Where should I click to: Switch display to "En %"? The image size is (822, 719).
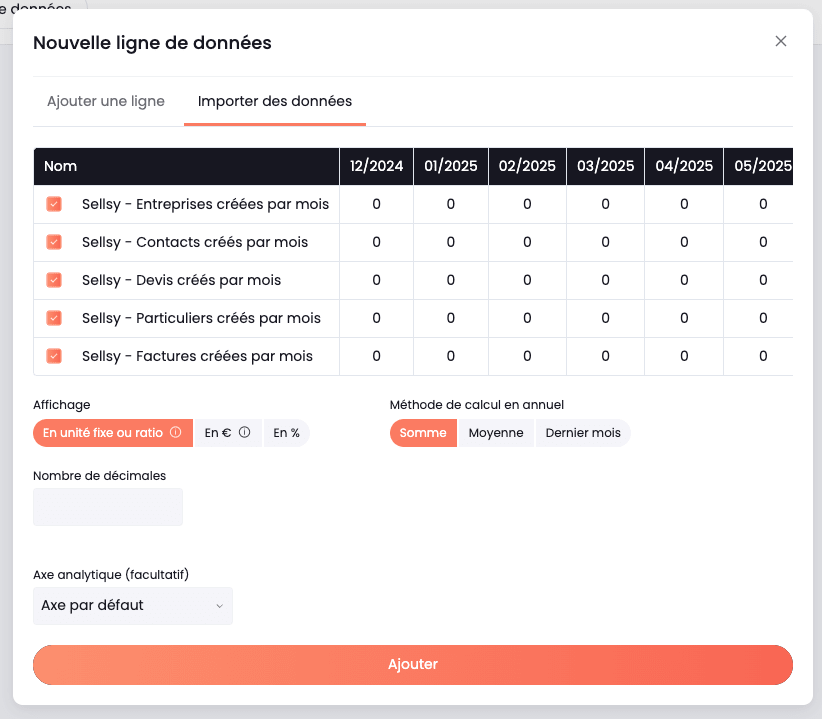(287, 432)
